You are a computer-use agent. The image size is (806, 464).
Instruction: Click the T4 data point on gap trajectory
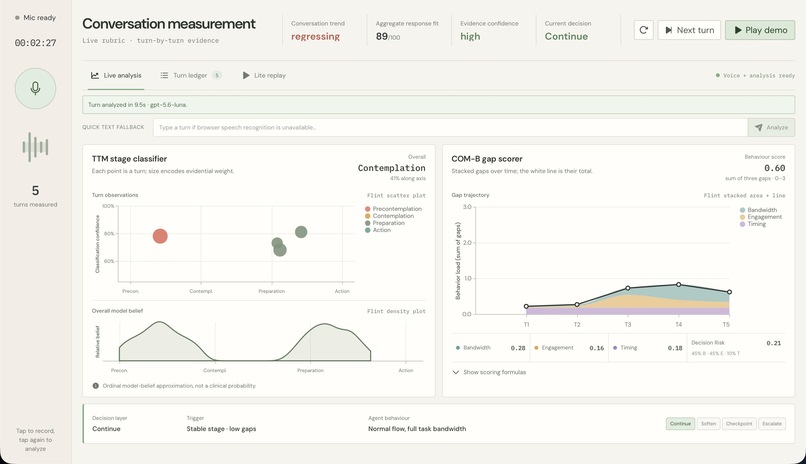tap(679, 285)
